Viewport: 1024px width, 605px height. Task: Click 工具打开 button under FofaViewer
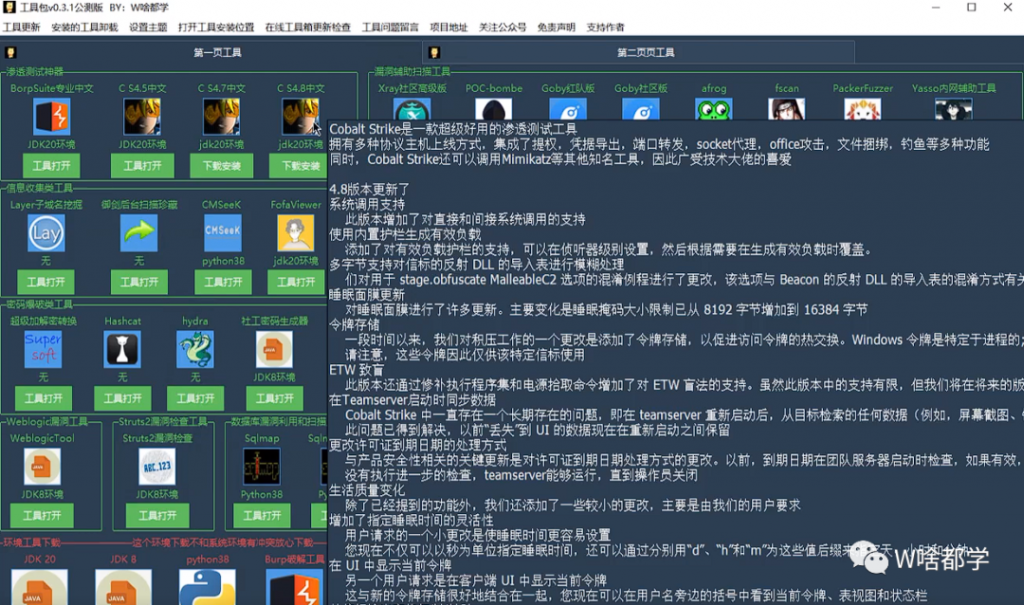296,282
